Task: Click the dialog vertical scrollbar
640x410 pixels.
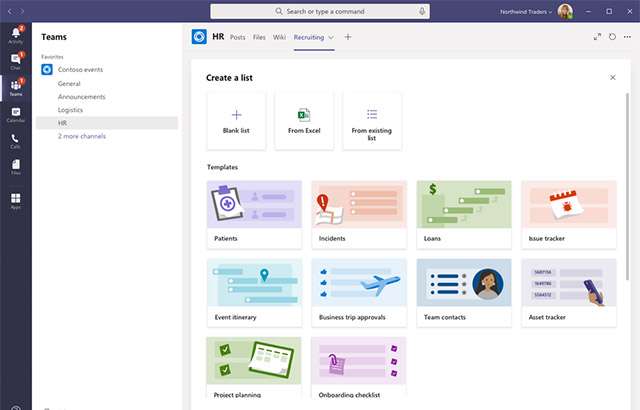Action: (627, 187)
